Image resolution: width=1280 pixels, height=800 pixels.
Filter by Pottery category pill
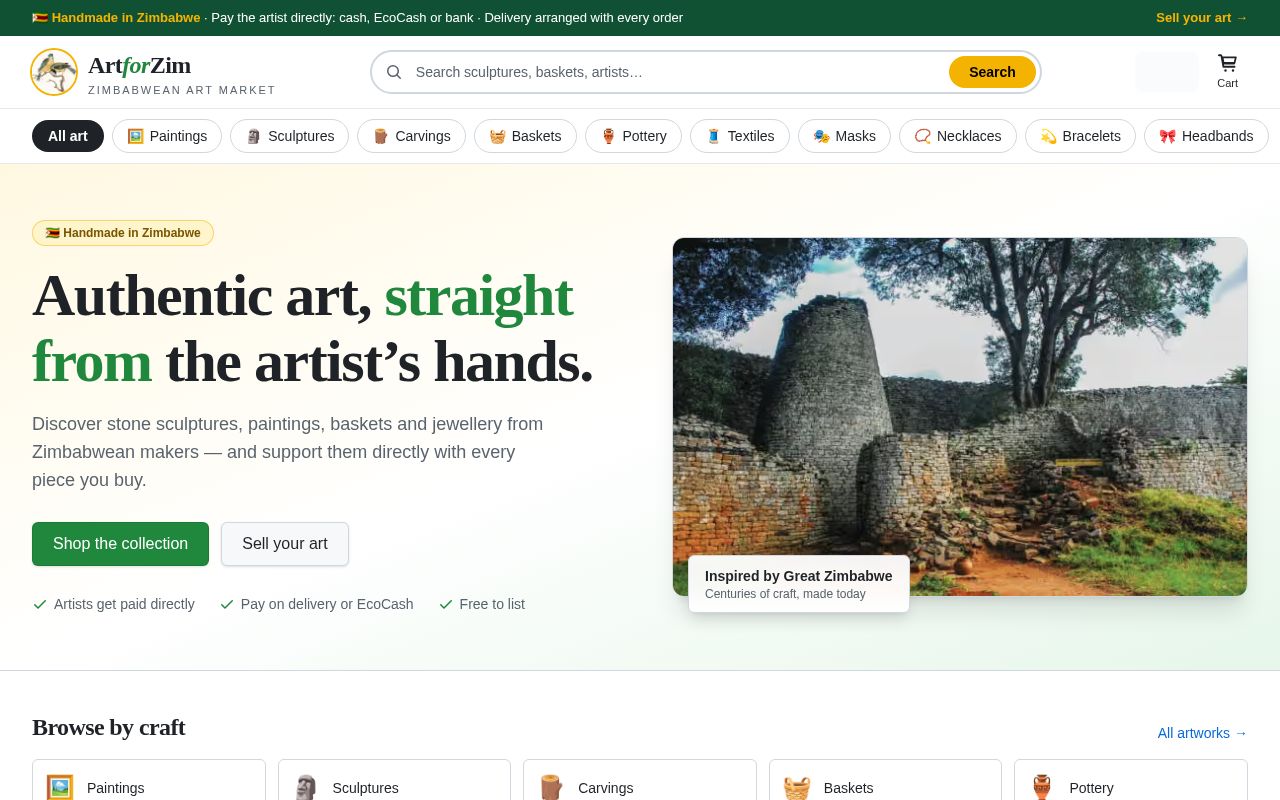tap(633, 136)
